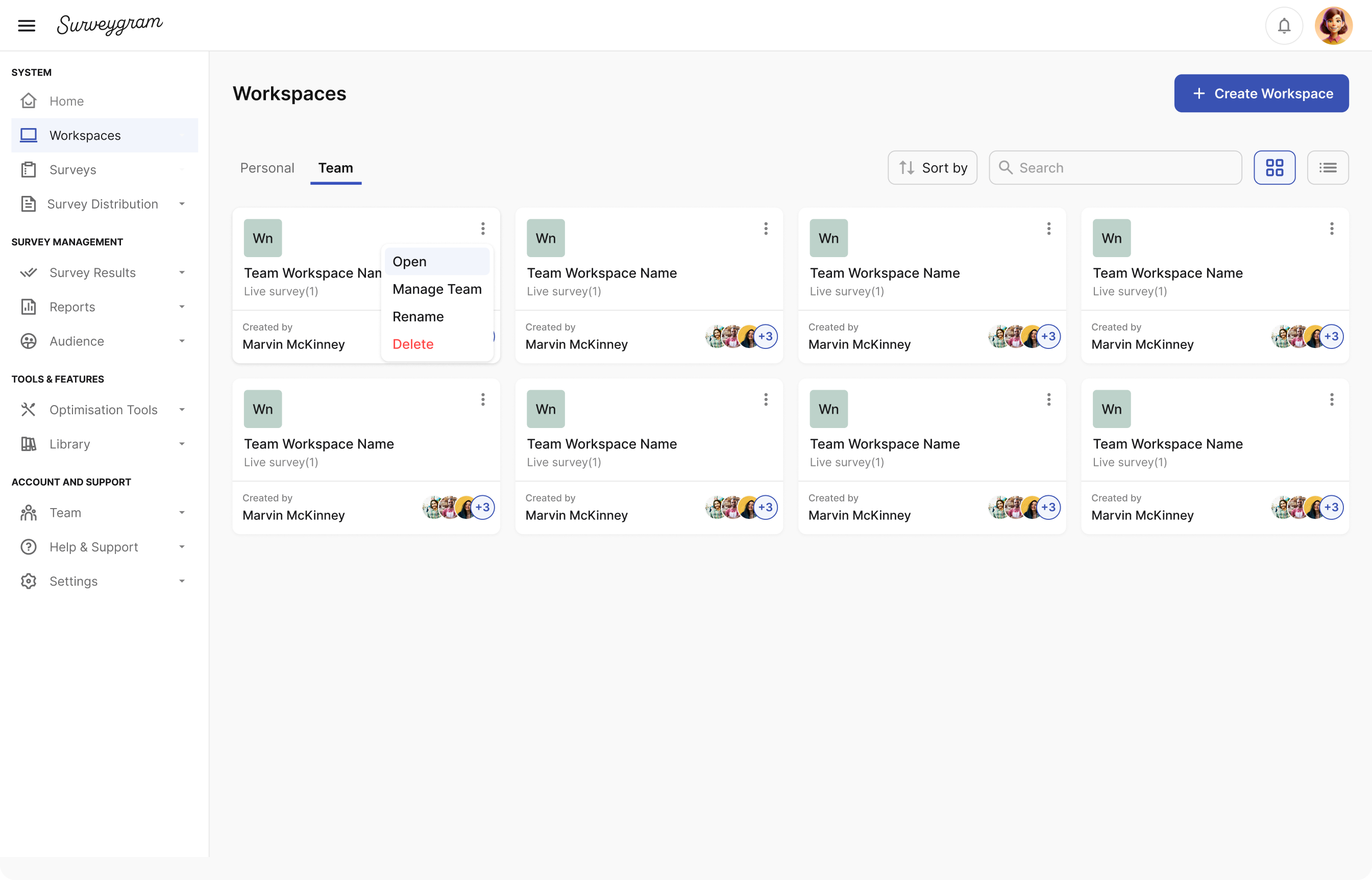Viewport: 1372px width, 880px height.
Task: Click the Create Workspace button
Action: click(1261, 93)
